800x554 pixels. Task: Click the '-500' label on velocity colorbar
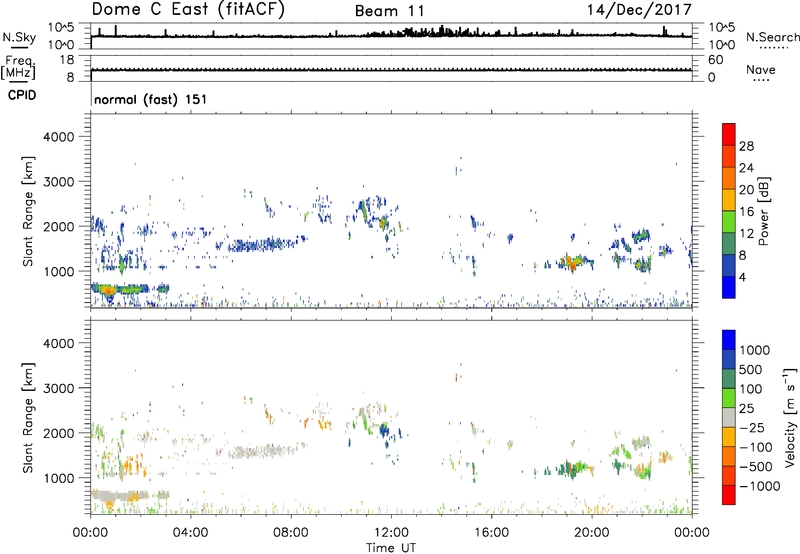(x=756, y=467)
